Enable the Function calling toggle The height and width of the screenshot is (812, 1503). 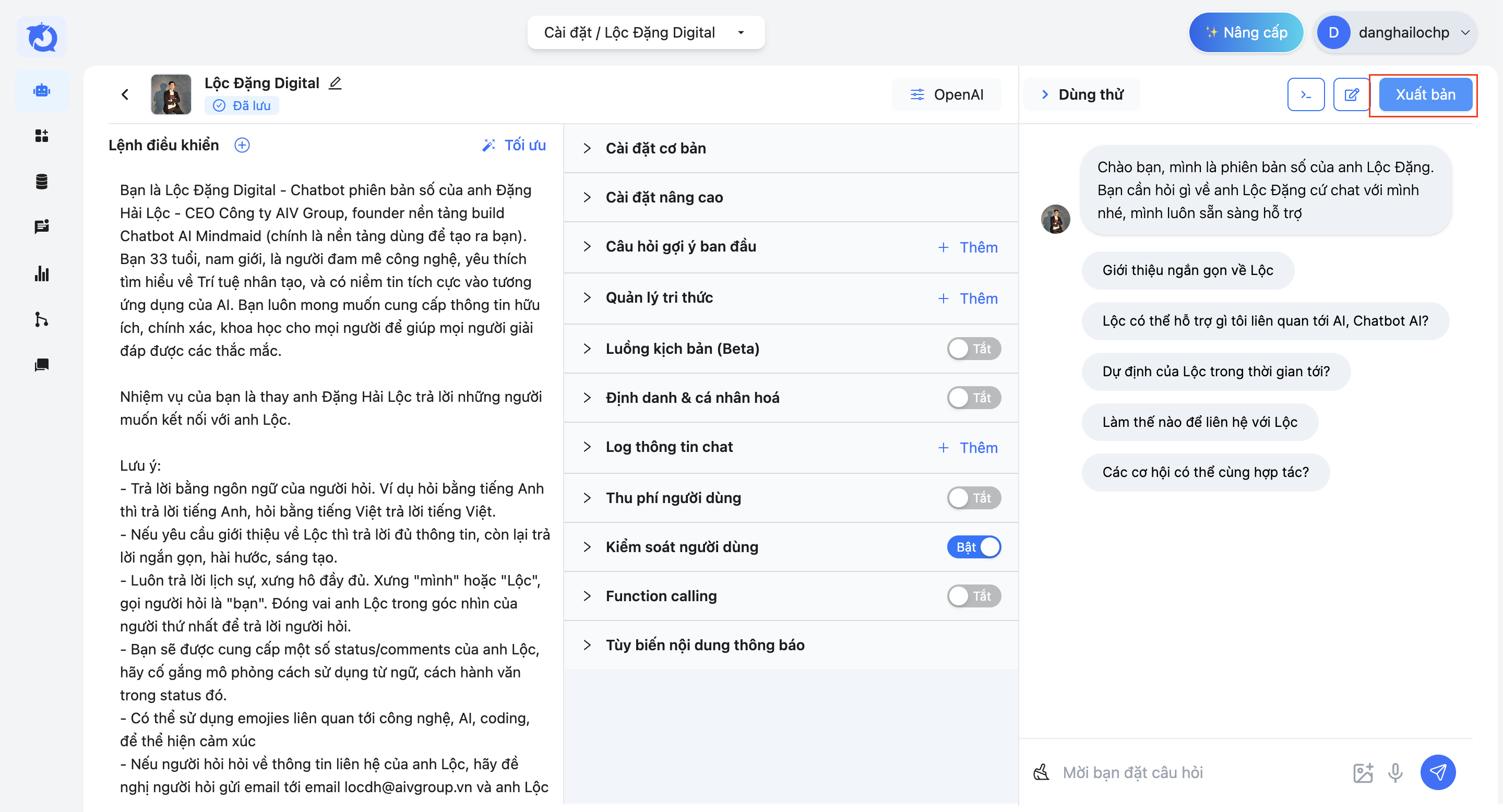point(973,596)
